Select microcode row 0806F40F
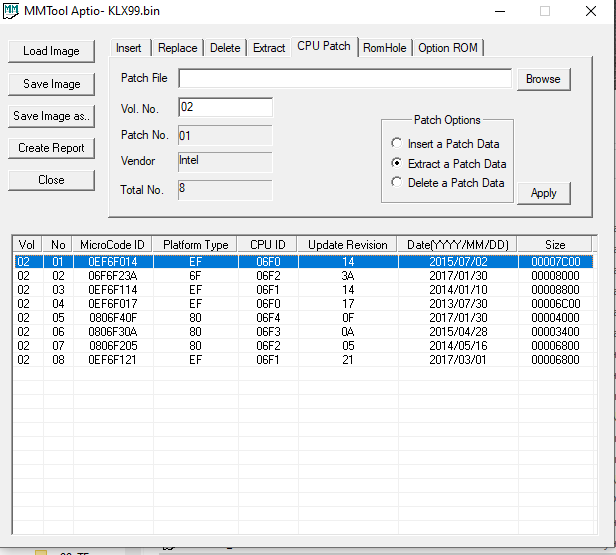 point(303,318)
